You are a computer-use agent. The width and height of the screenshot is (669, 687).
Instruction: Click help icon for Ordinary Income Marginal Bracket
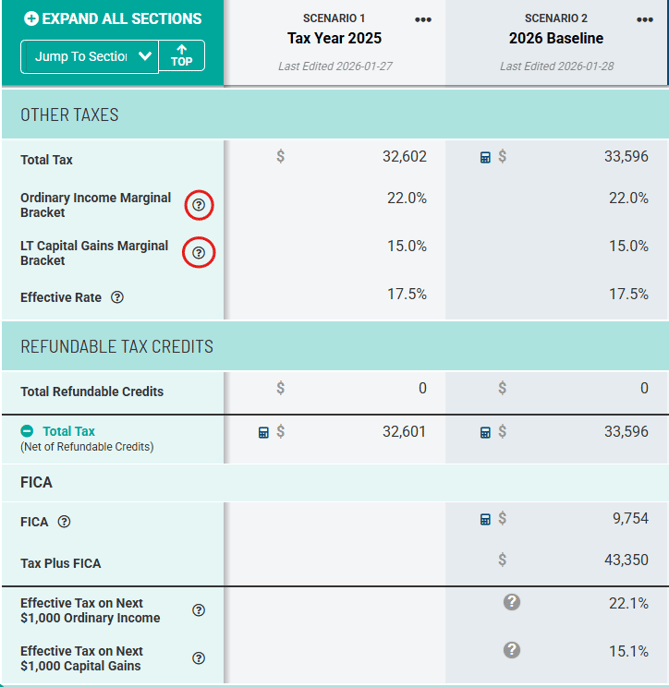[198, 205]
